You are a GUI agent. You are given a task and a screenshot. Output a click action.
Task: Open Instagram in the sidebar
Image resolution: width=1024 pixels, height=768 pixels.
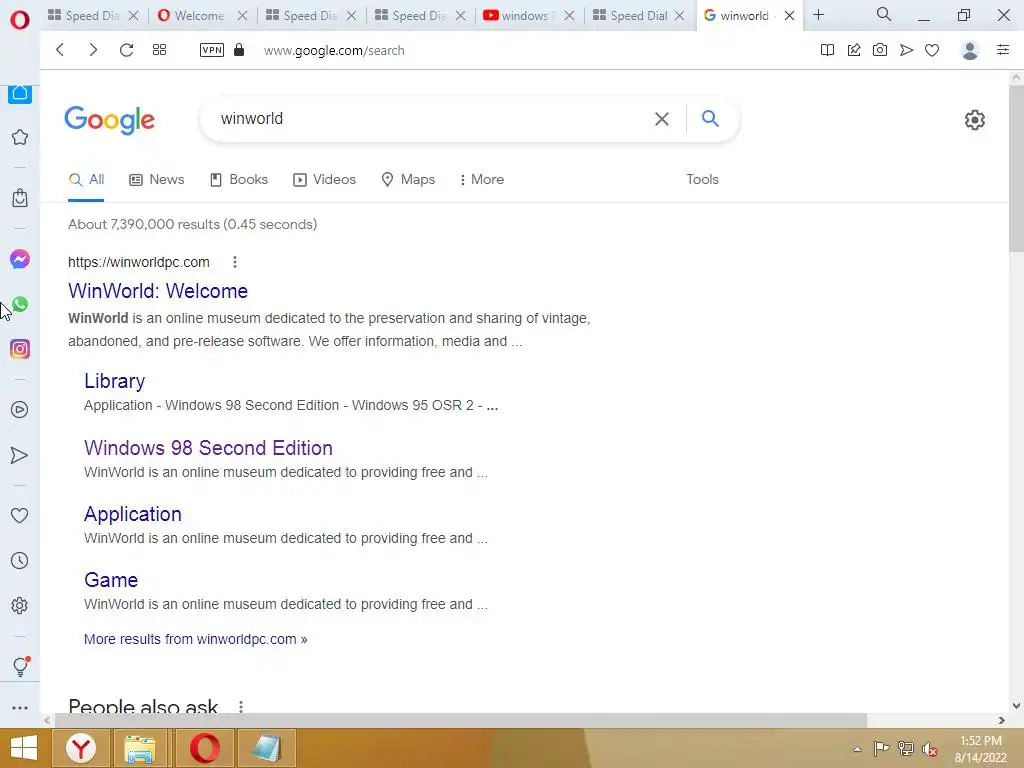[x=20, y=349]
